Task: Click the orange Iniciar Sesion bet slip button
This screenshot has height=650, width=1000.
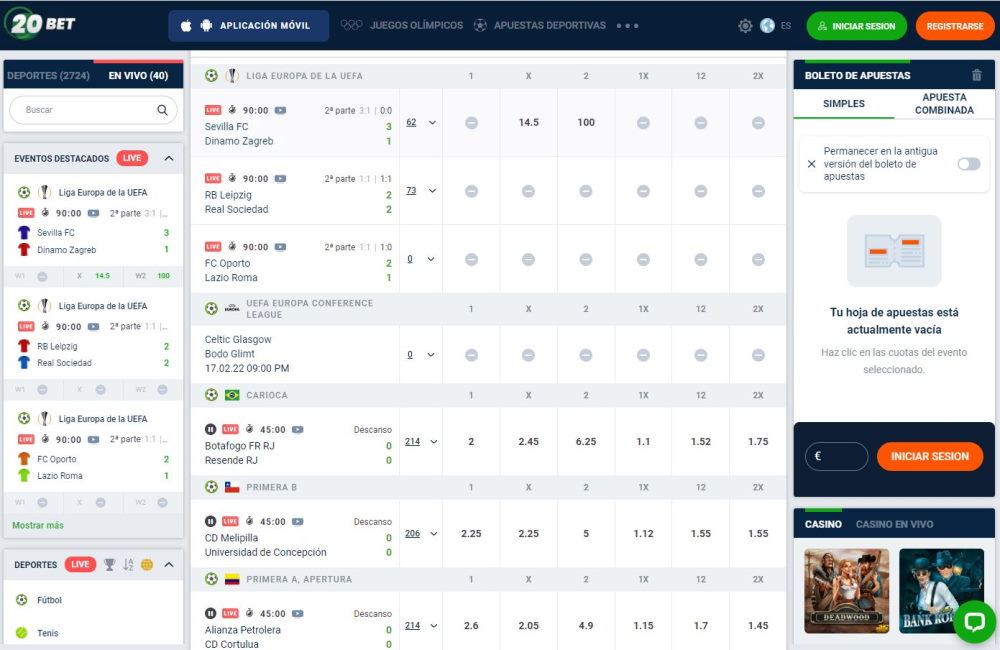Action: (x=930, y=457)
